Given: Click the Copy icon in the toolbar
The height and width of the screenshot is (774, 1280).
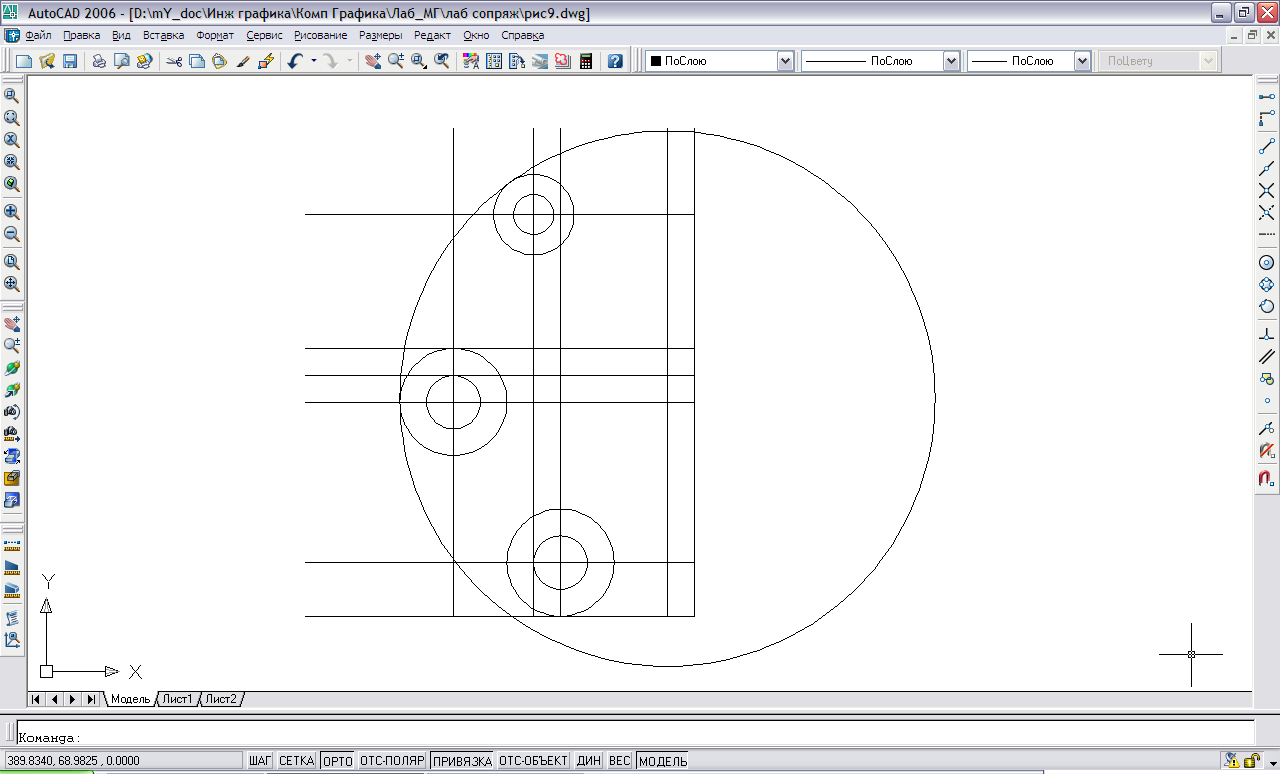Looking at the screenshot, I should coord(197,61).
